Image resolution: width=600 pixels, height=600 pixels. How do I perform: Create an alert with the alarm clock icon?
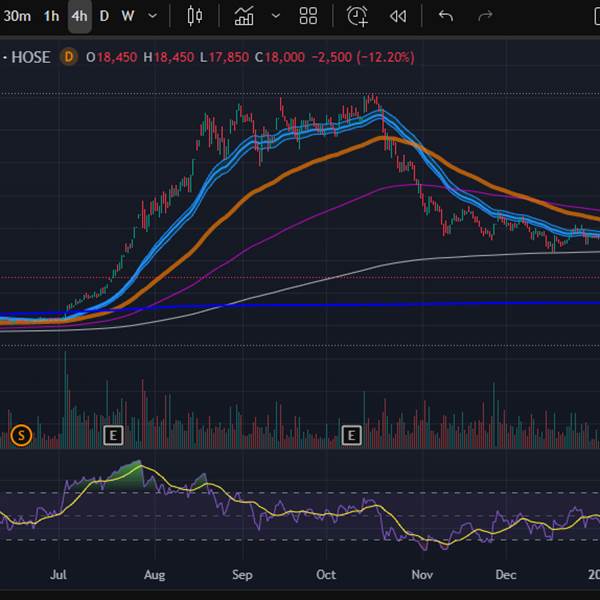(x=357, y=16)
